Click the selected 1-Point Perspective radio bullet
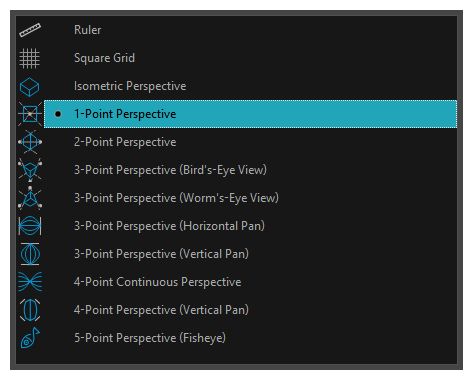Screen dimensions: 473x380 pos(58,114)
